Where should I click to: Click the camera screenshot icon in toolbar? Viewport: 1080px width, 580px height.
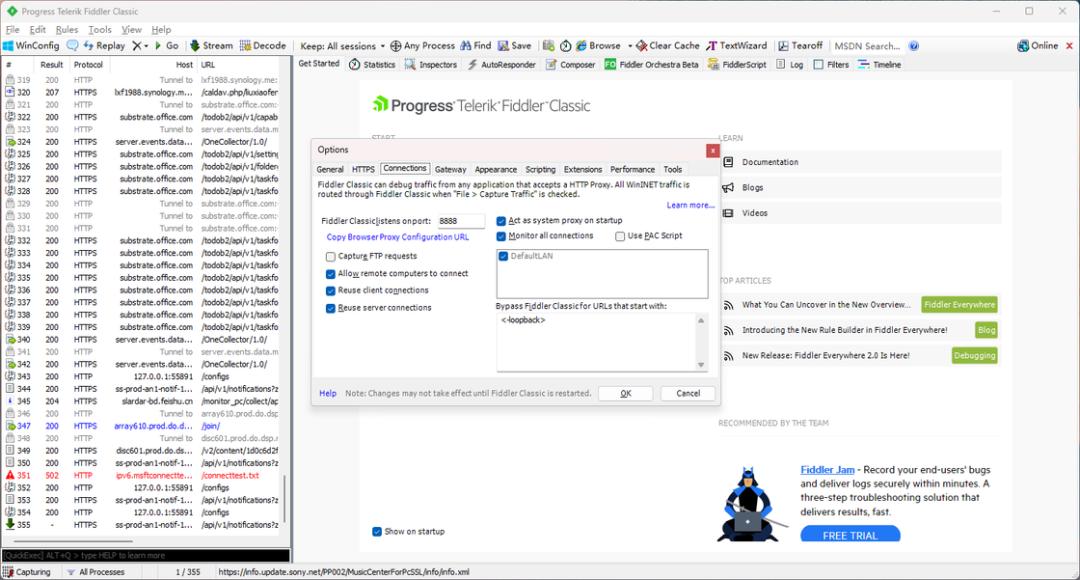548,45
